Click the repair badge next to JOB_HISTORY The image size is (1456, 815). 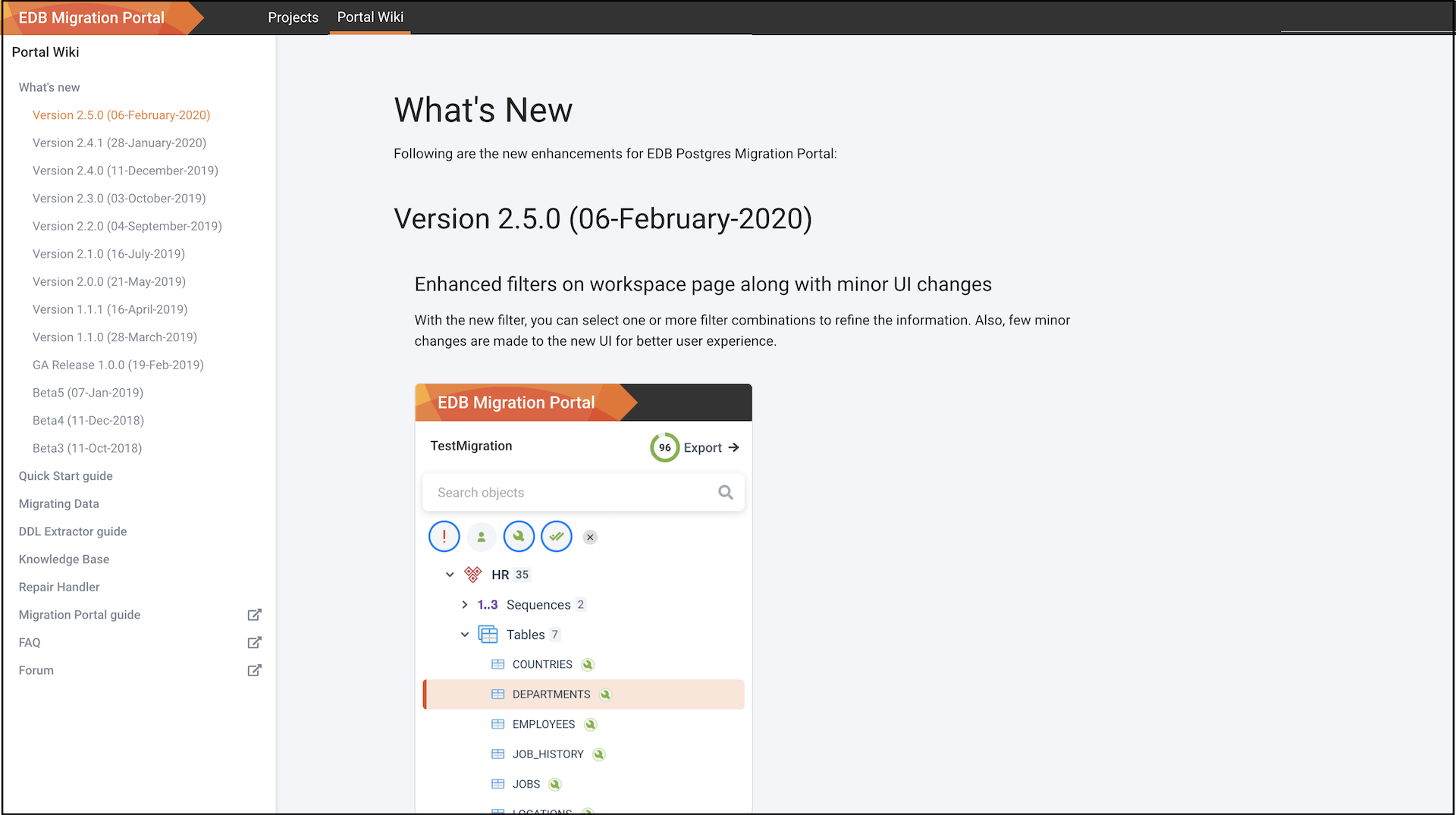[599, 754]
